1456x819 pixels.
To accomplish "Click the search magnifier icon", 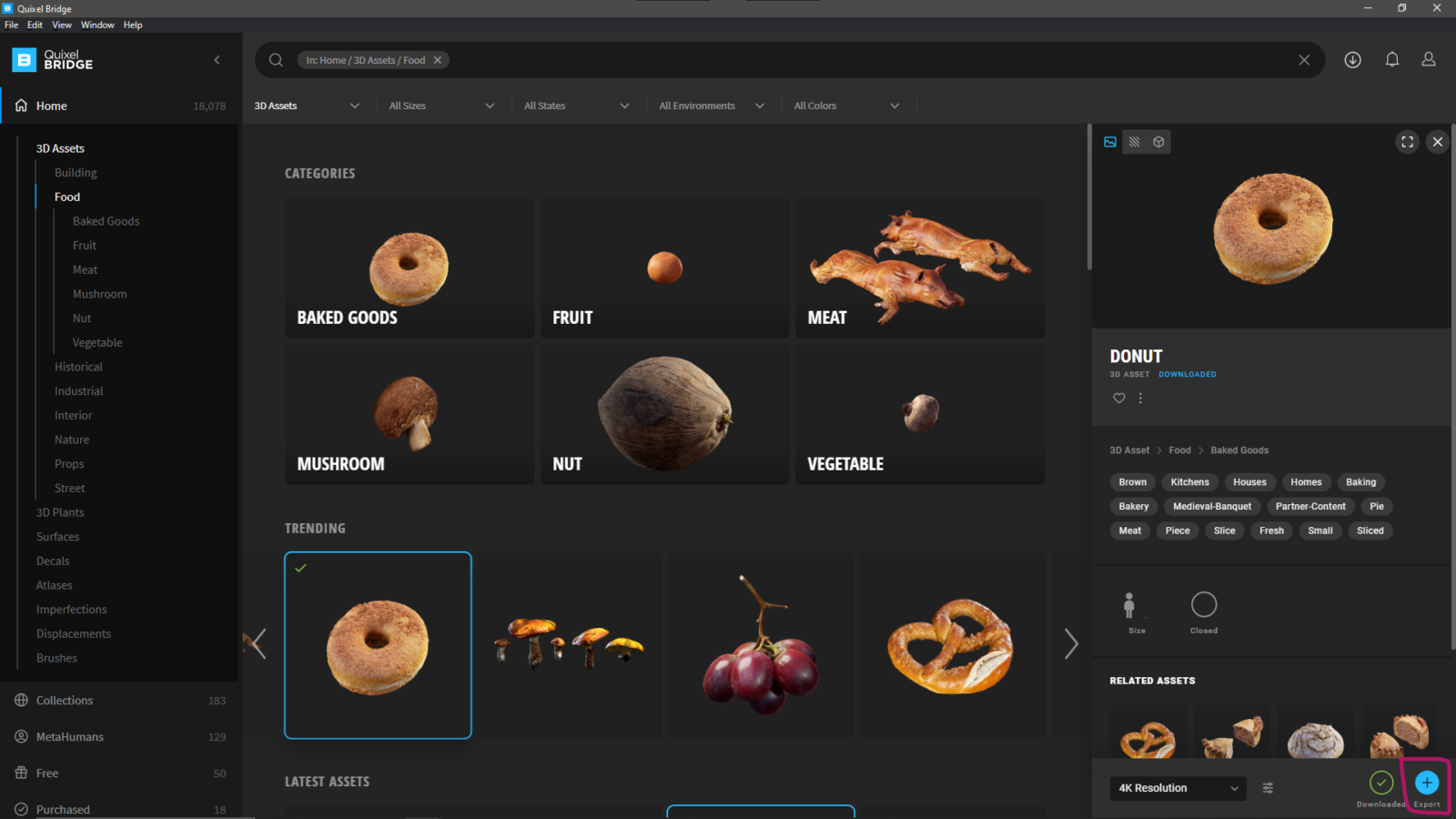I will 276,59.
